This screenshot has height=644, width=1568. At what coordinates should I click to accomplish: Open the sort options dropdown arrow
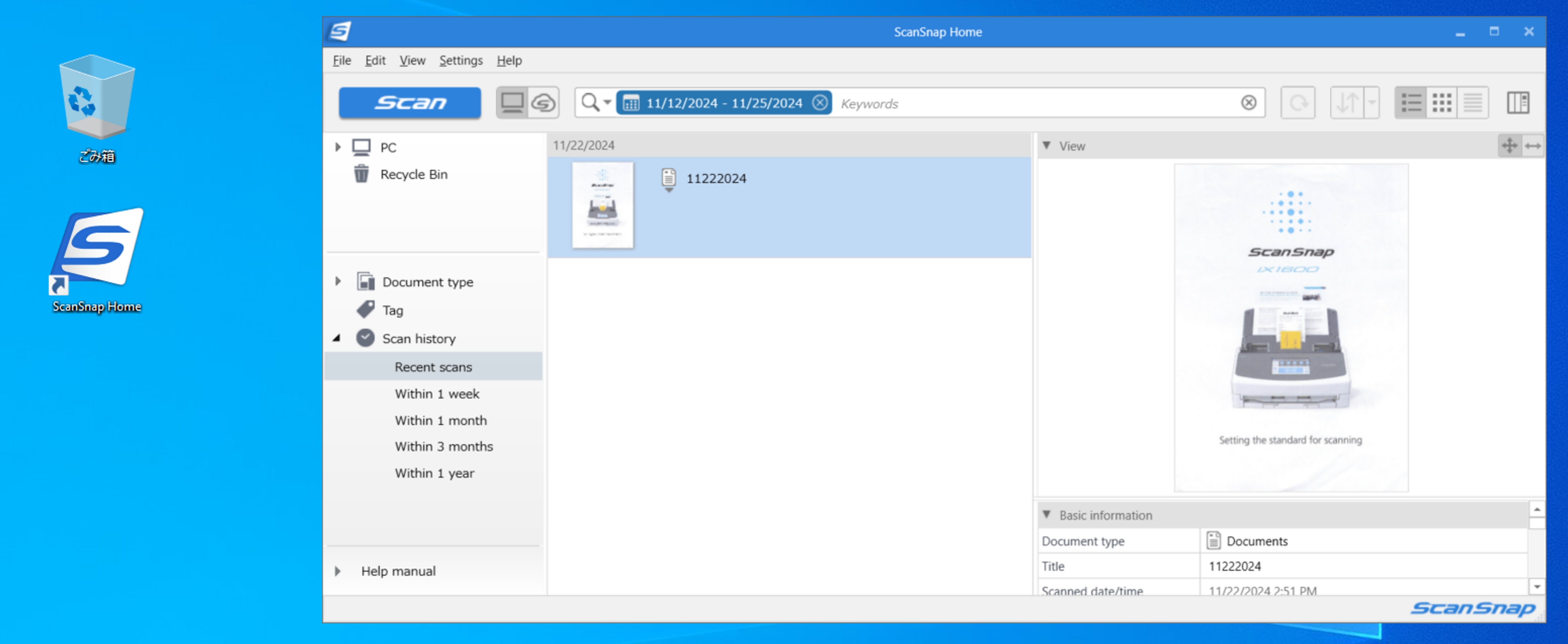1371,102
